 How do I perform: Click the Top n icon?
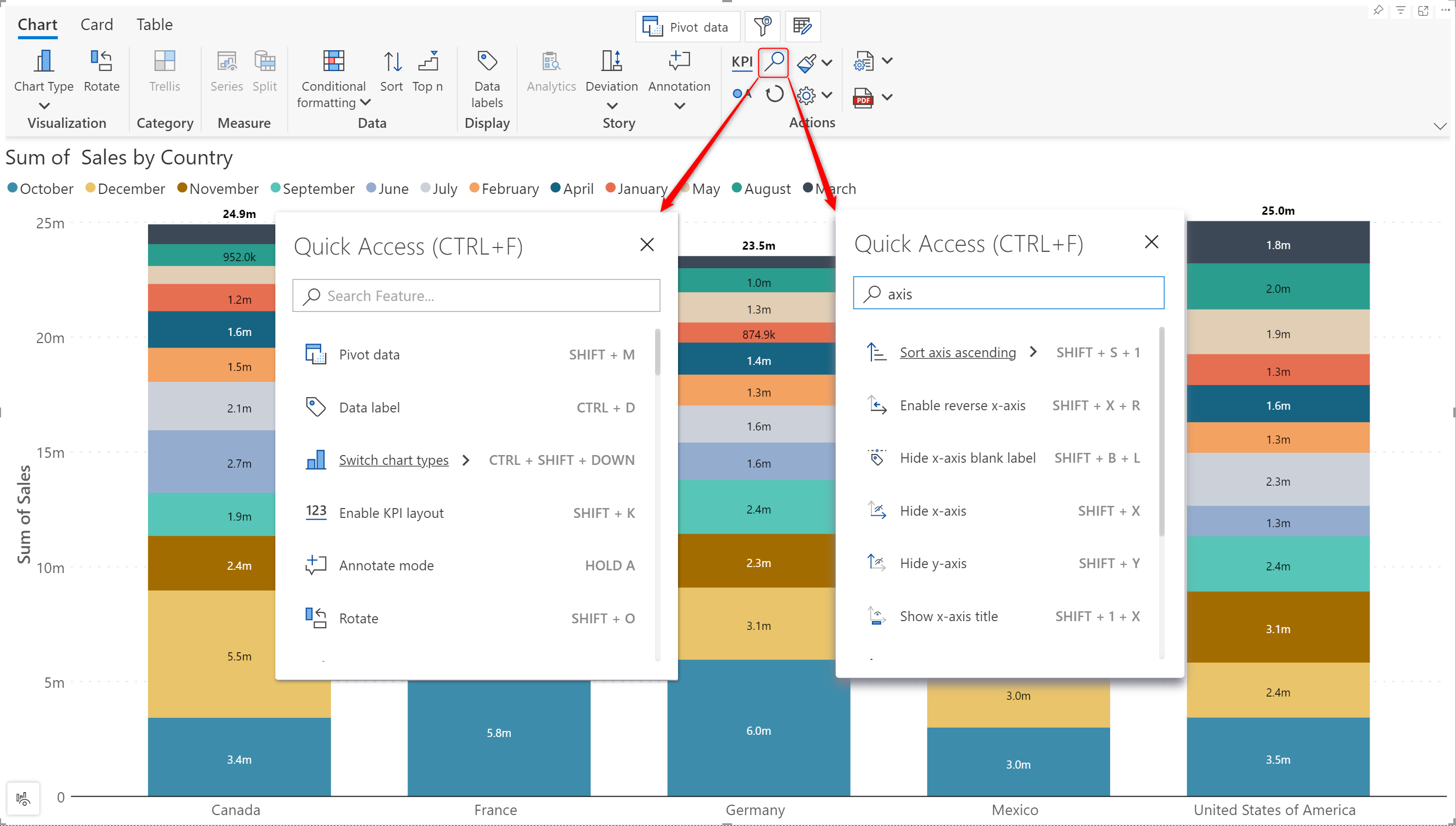pyautogui.click(x=428, y=61)
